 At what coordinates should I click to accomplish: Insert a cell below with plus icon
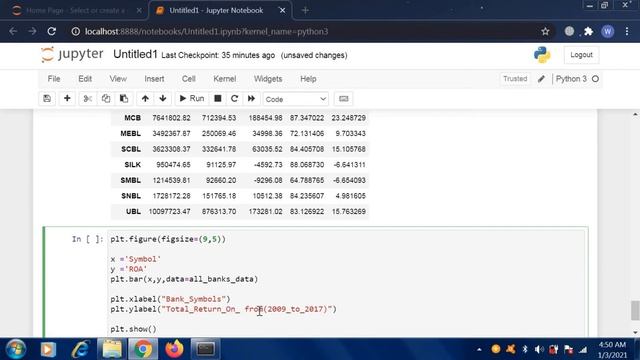click(x=67, y=99)
